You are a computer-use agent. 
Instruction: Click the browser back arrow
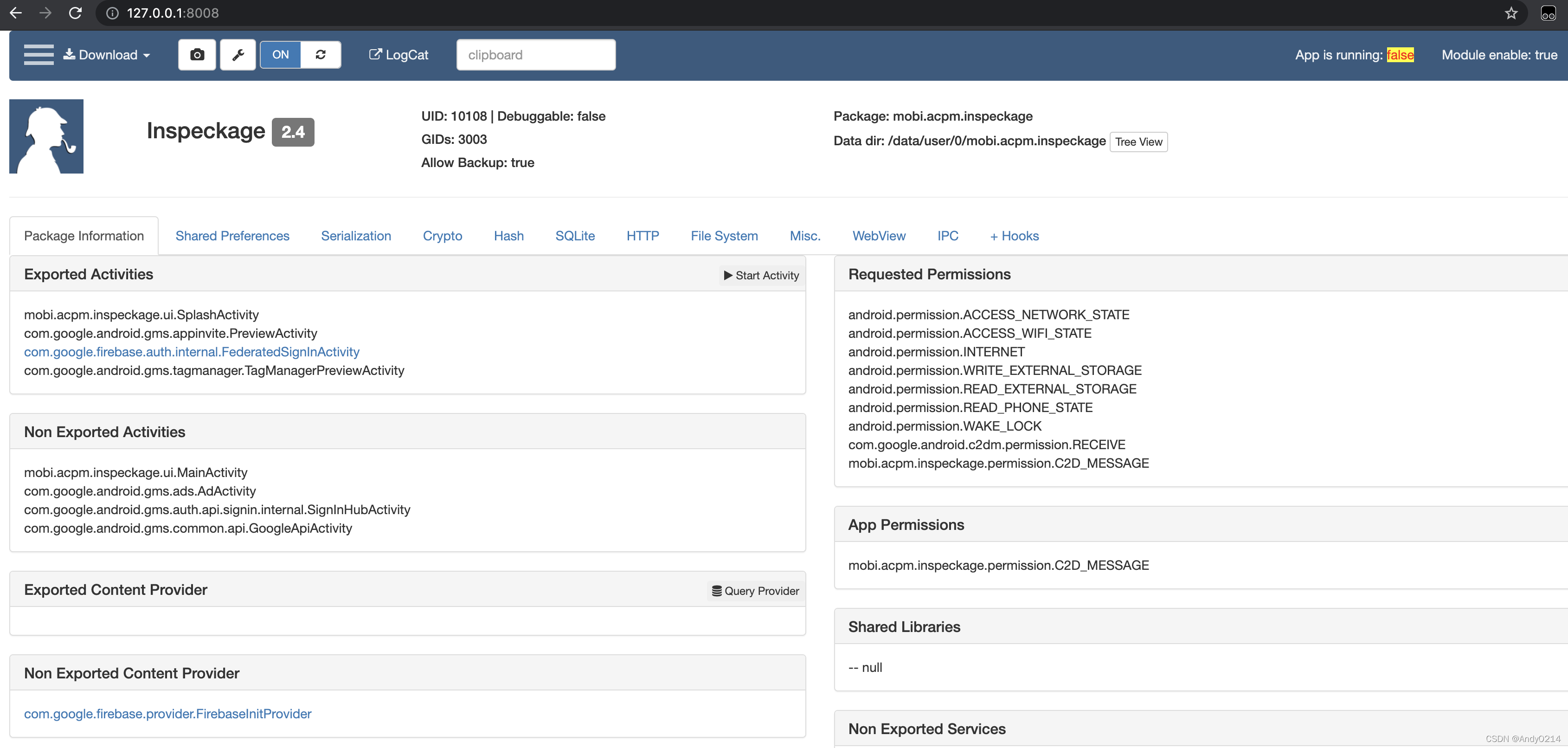click(16, 13)
